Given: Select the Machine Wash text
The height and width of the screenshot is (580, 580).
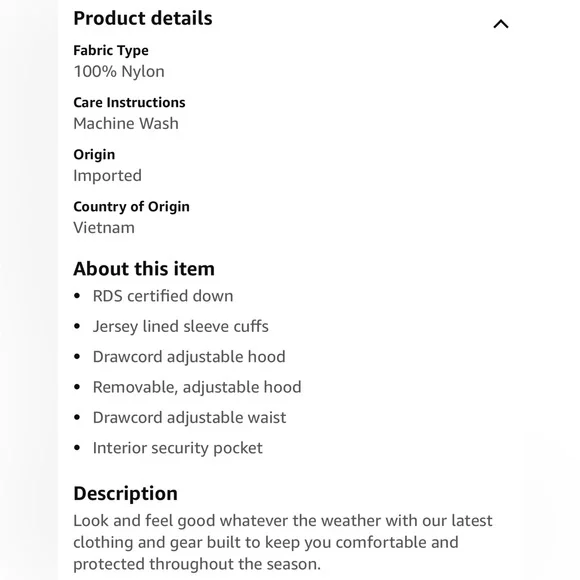Looking at the screenshot, I should click(x=126, y=124).
